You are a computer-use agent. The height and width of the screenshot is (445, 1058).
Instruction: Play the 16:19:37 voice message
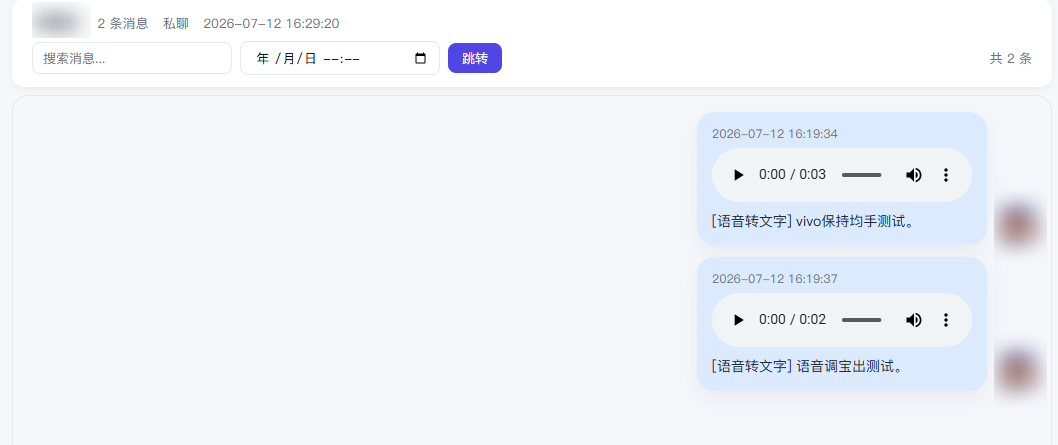738,320
